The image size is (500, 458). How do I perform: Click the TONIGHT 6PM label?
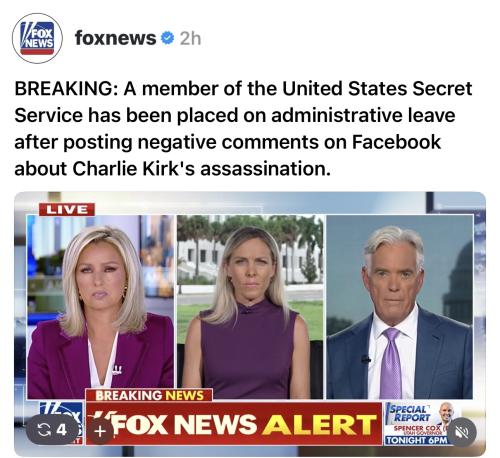(417, 440)
